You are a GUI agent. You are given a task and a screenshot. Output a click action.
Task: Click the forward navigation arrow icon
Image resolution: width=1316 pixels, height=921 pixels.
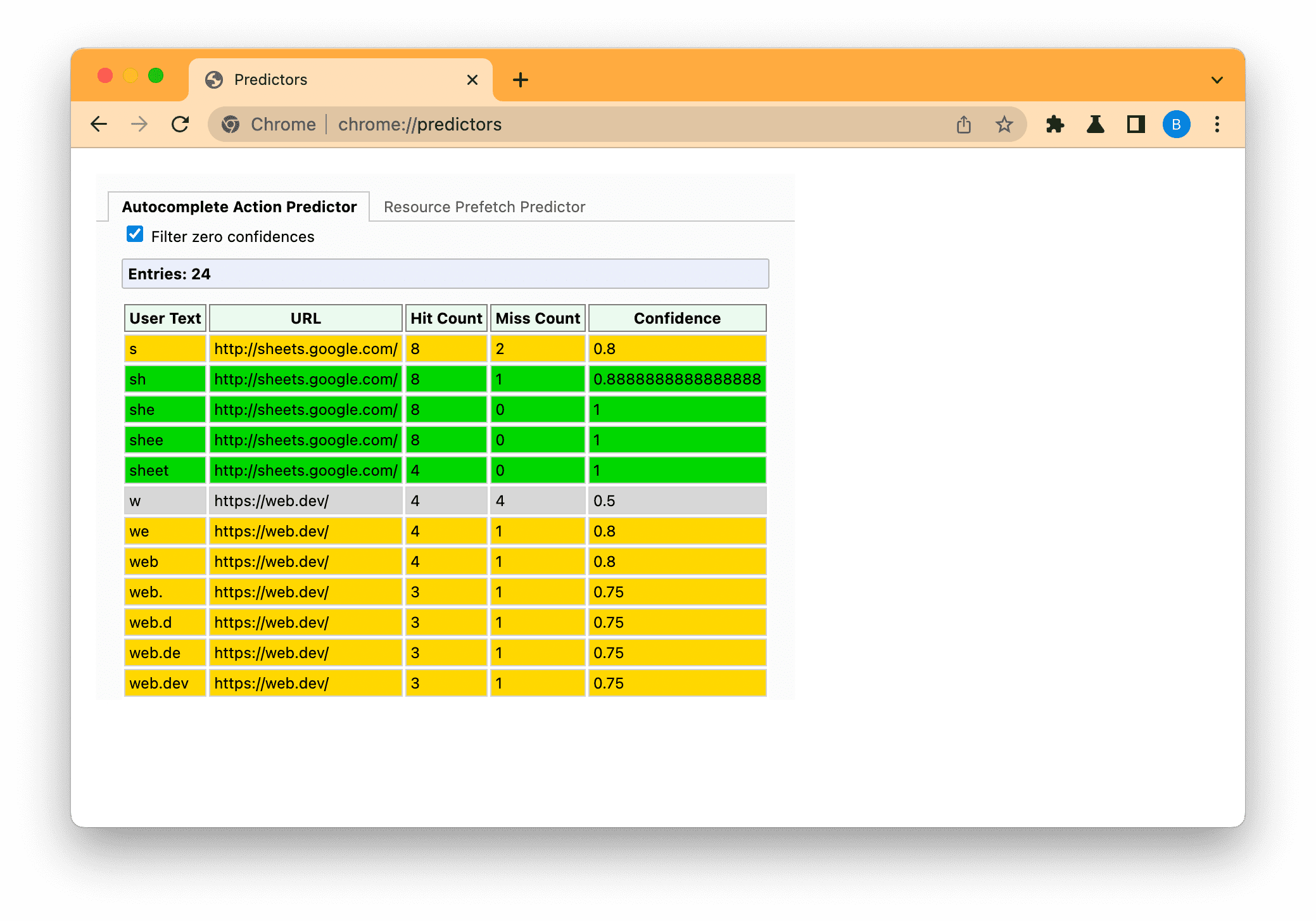pyautogui.click(x=140, y=125)
